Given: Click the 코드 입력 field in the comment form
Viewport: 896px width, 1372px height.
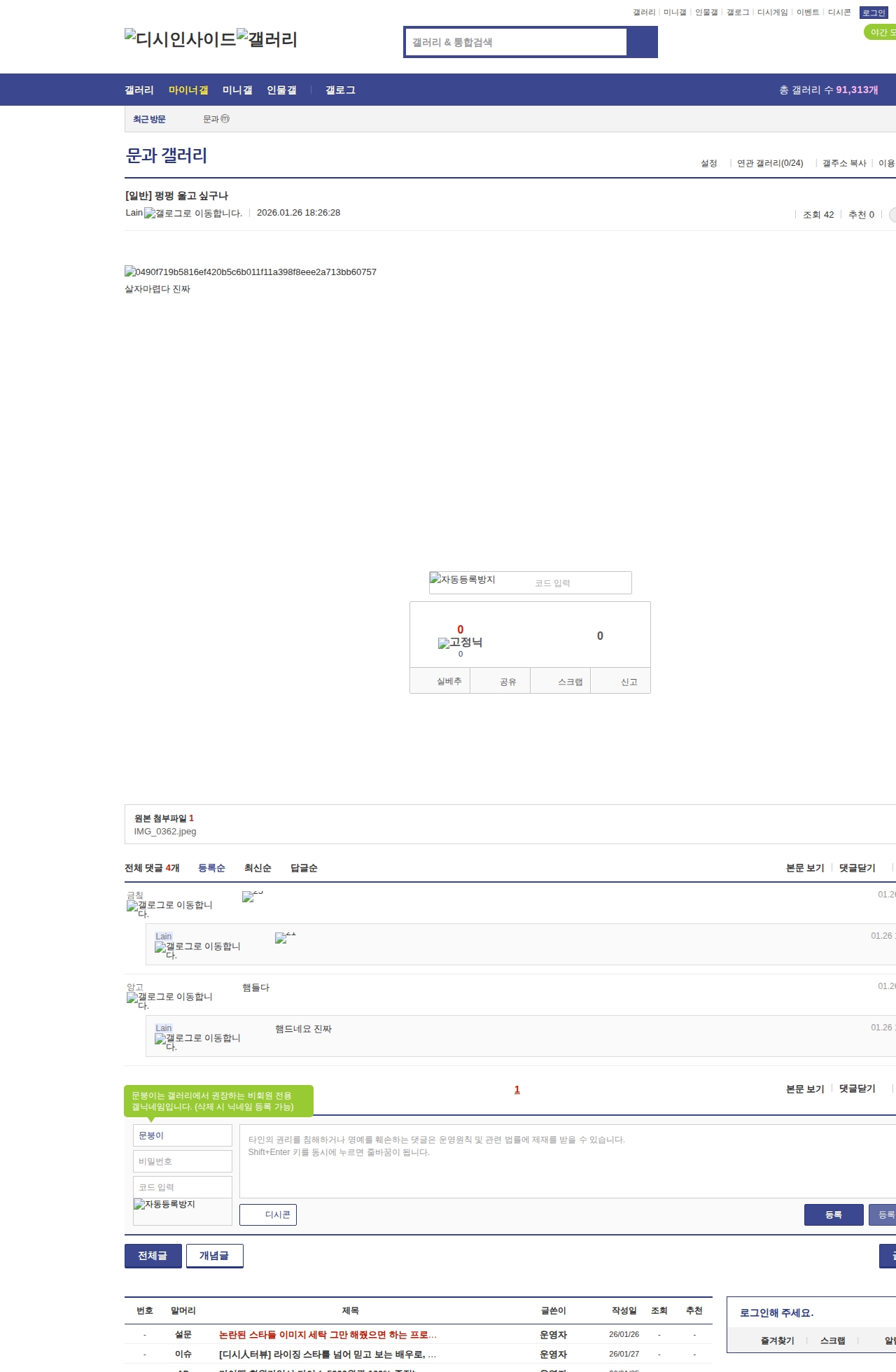Looking at the screenshot, I should click(183, 1187).
